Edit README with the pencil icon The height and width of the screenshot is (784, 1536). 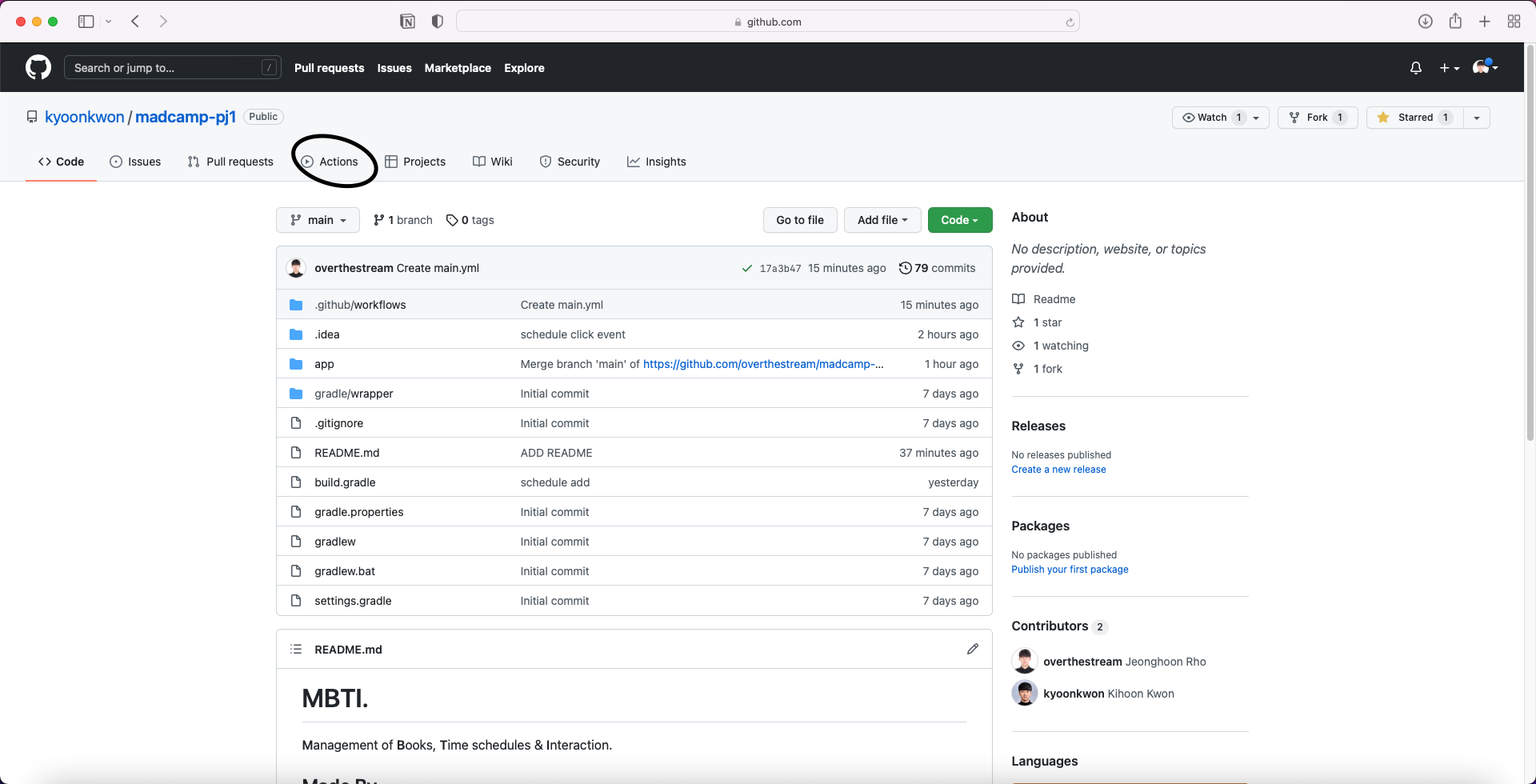pyautogui.click(x=972, y=649)
